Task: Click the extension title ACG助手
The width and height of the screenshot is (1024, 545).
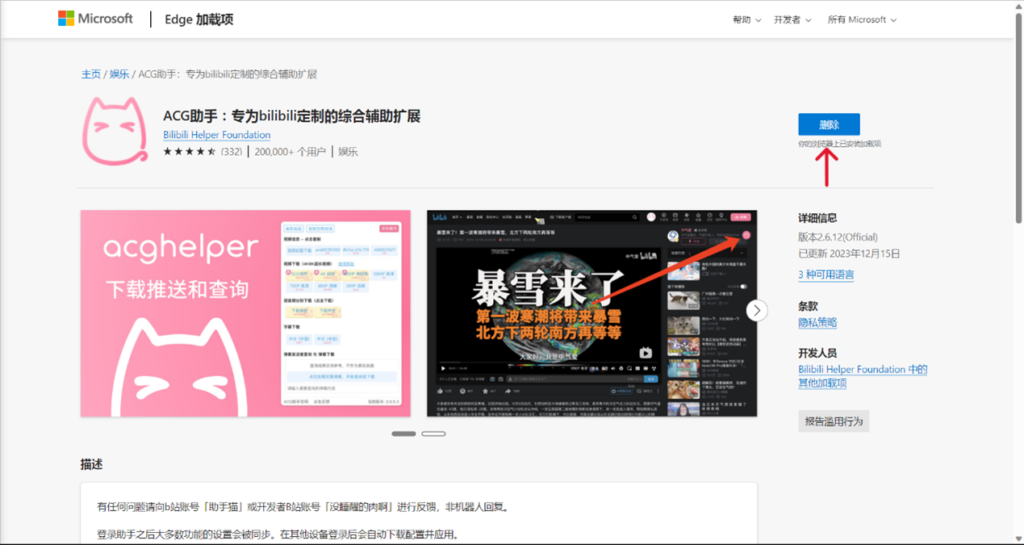Action: tap(292, 116)
